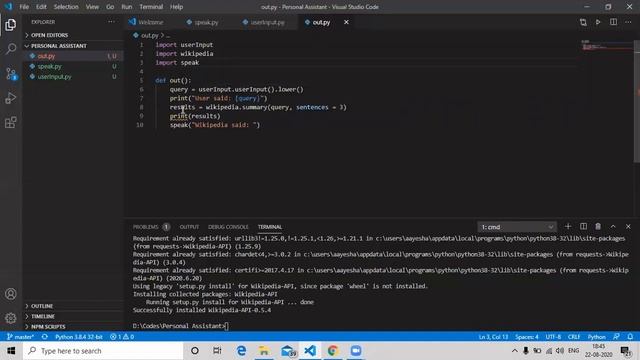
Task: Open Google Chrome from taskbar
Action: click(333, 351)
